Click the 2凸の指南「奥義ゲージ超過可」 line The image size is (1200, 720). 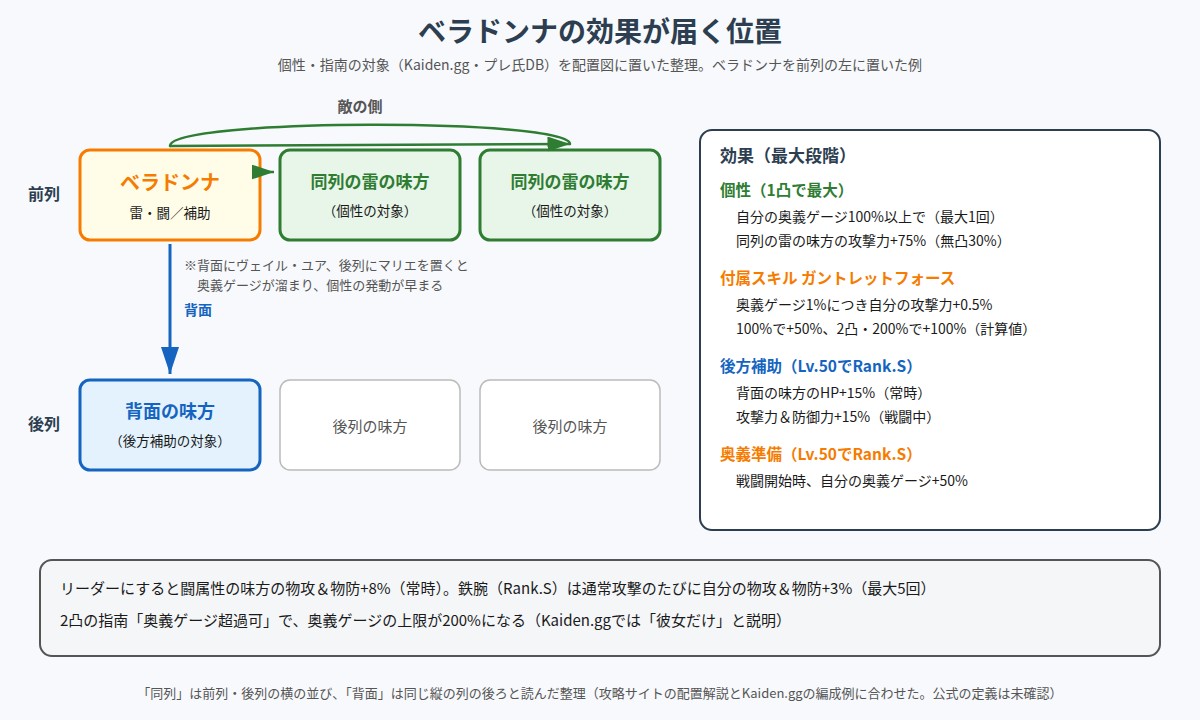[421, 620]
